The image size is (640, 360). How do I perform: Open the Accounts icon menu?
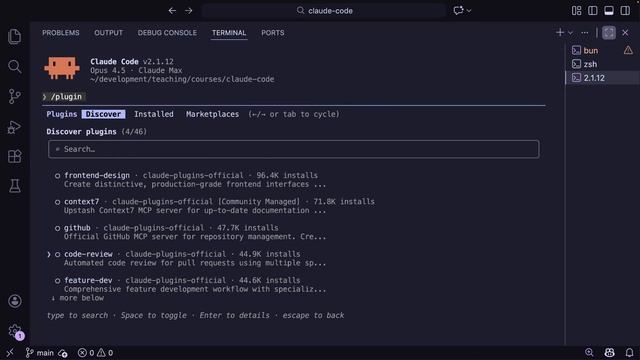[15, 301]
